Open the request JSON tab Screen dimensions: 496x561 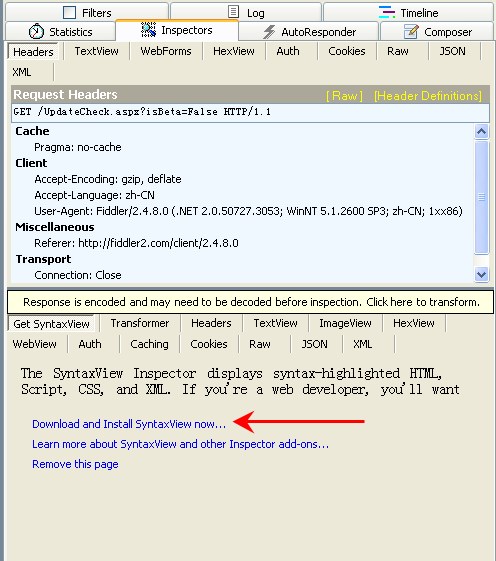tap(452, 51)
